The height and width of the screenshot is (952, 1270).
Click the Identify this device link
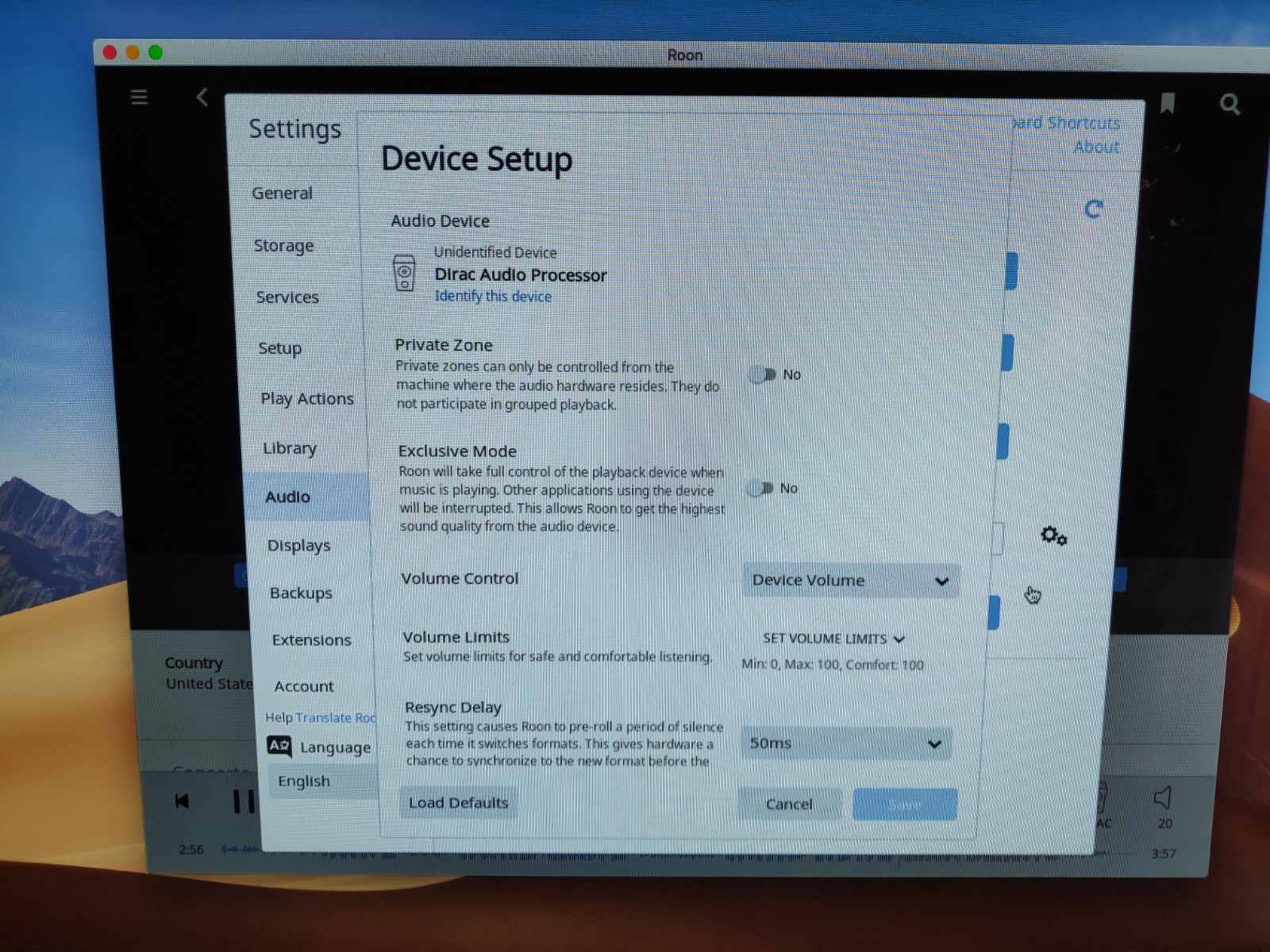493,296
